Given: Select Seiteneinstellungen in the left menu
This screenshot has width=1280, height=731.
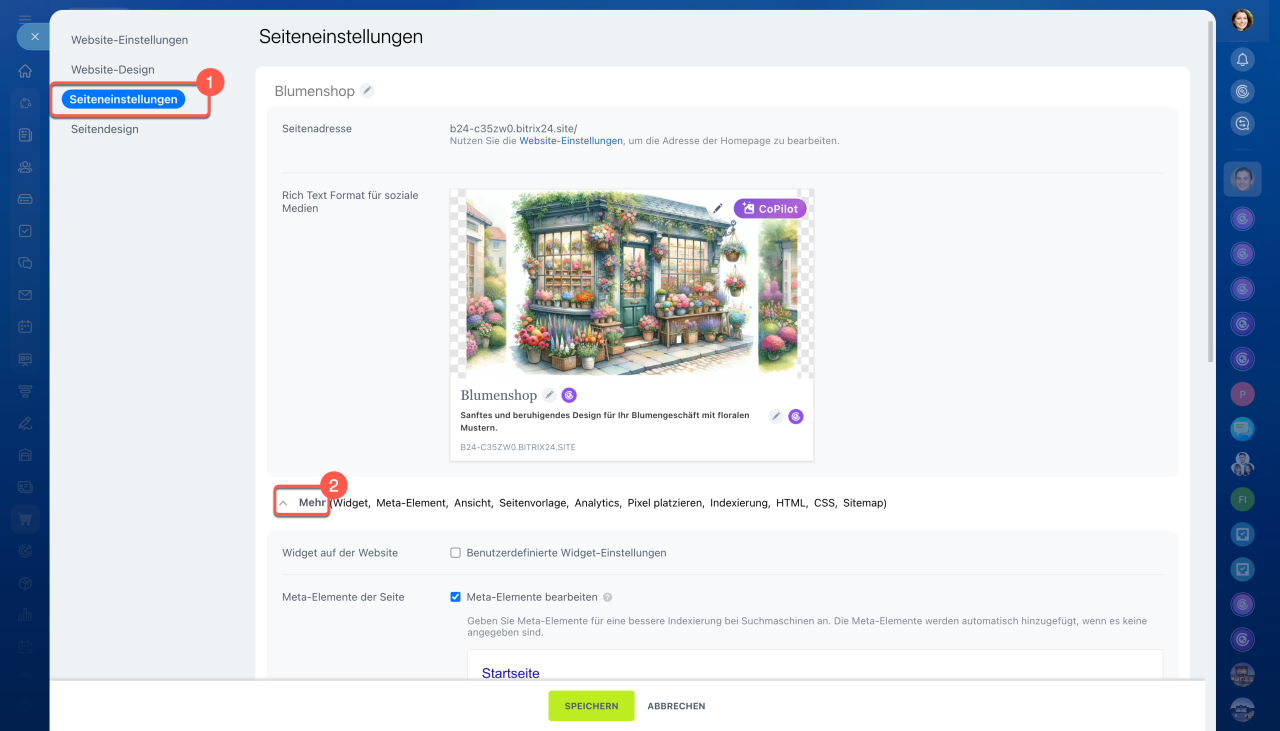Looking at the screenshot, I should coord(124,99).
